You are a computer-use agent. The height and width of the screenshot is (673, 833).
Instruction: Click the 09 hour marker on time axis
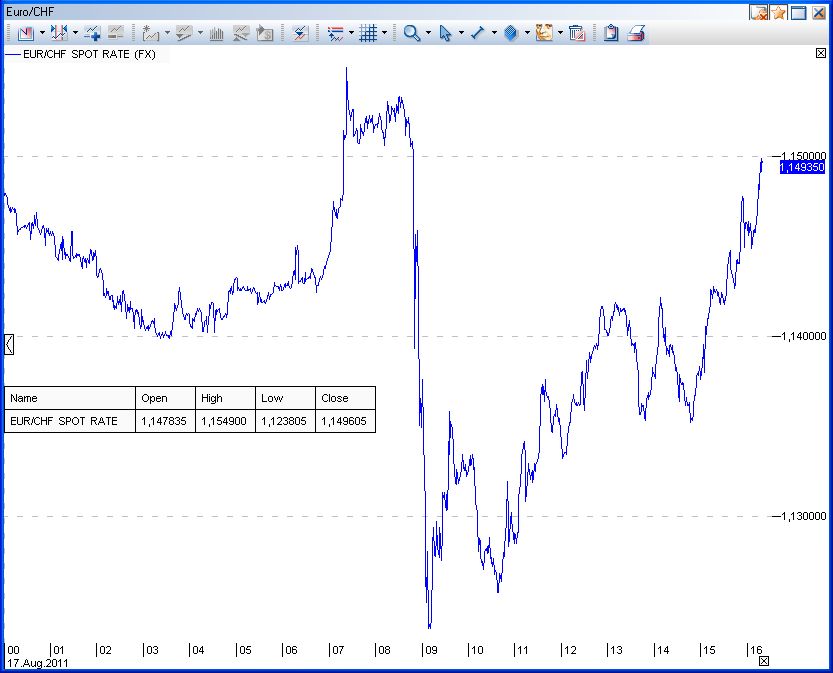click(x=430, y=650)
